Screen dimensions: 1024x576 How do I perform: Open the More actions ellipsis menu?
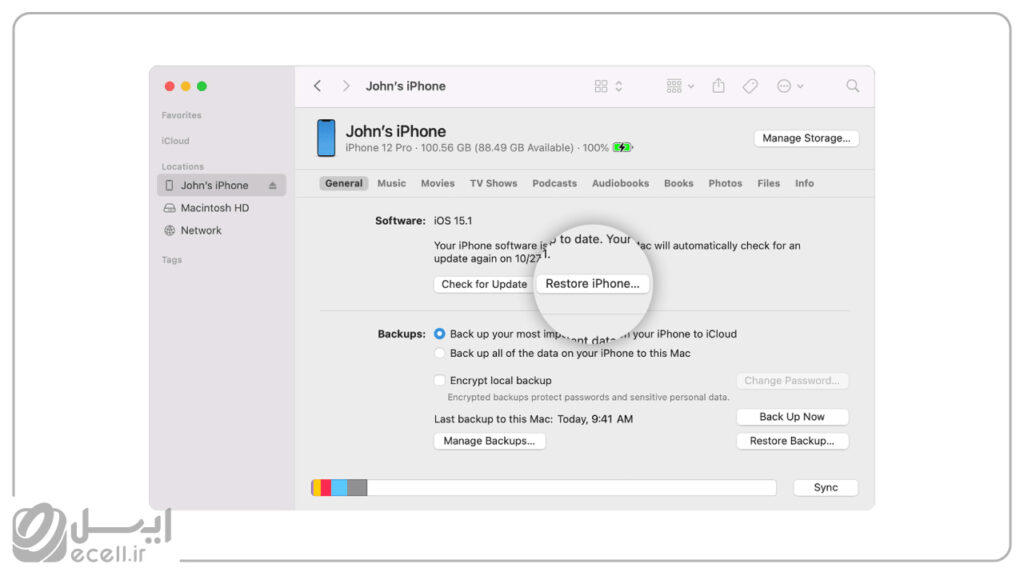click(790, 86)
